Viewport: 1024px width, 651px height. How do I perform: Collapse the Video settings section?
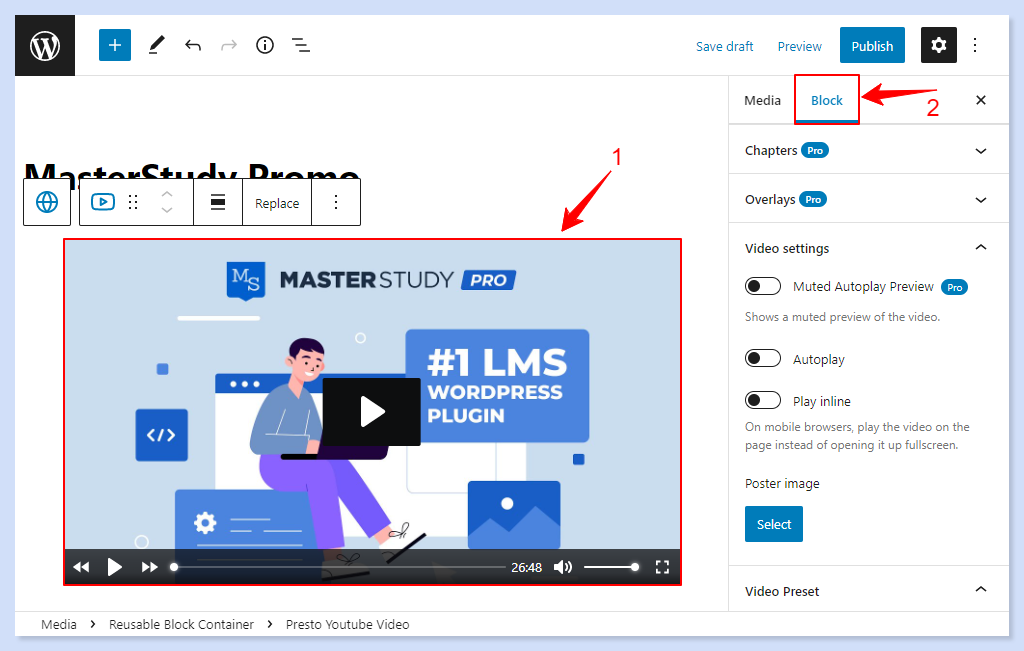click(980, 248)
